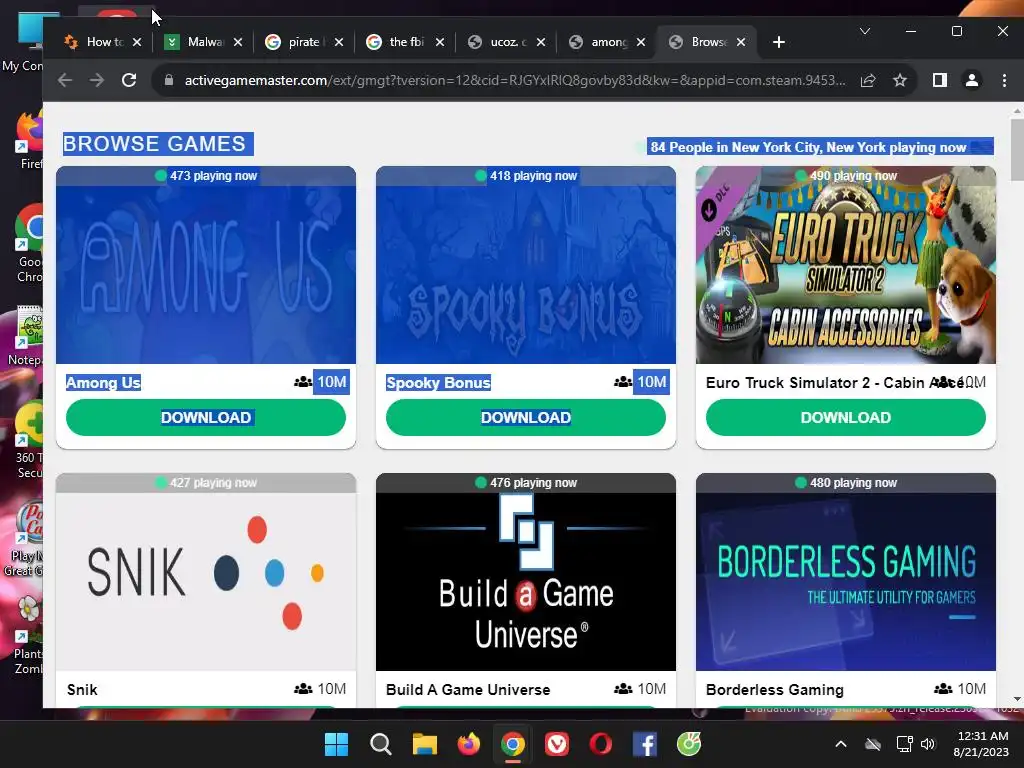Screen dimensions: 1024x768
Task: Open Windows taskbar search
Action: (x=381, y=744)
